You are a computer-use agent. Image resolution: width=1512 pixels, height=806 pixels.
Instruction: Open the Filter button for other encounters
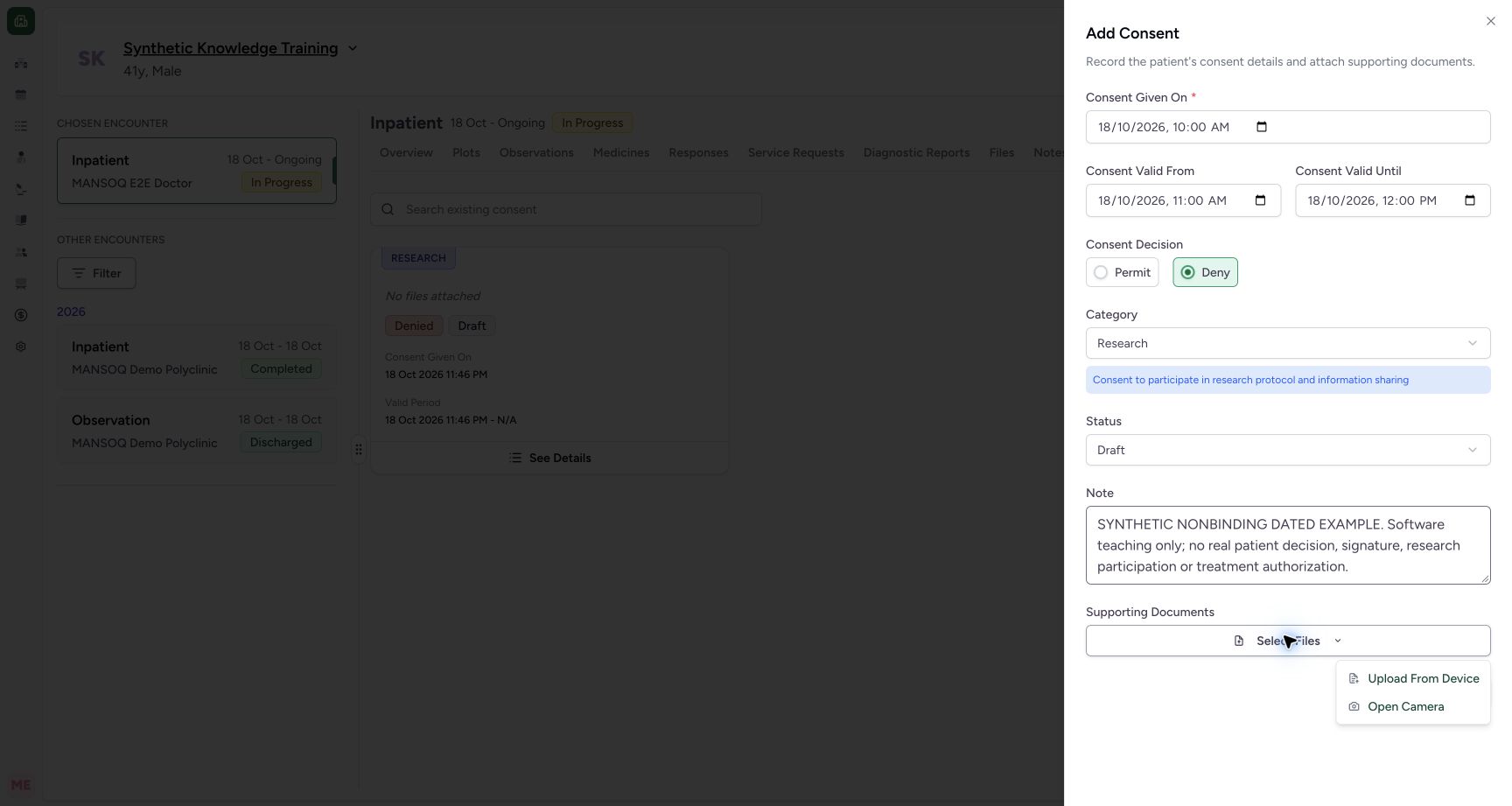click(96, 273)
